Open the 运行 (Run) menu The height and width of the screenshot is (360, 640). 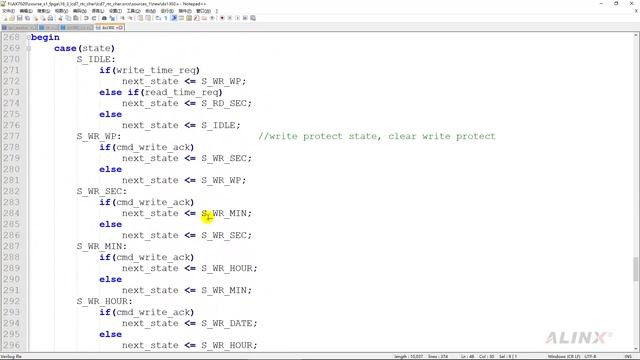(167, 11)
